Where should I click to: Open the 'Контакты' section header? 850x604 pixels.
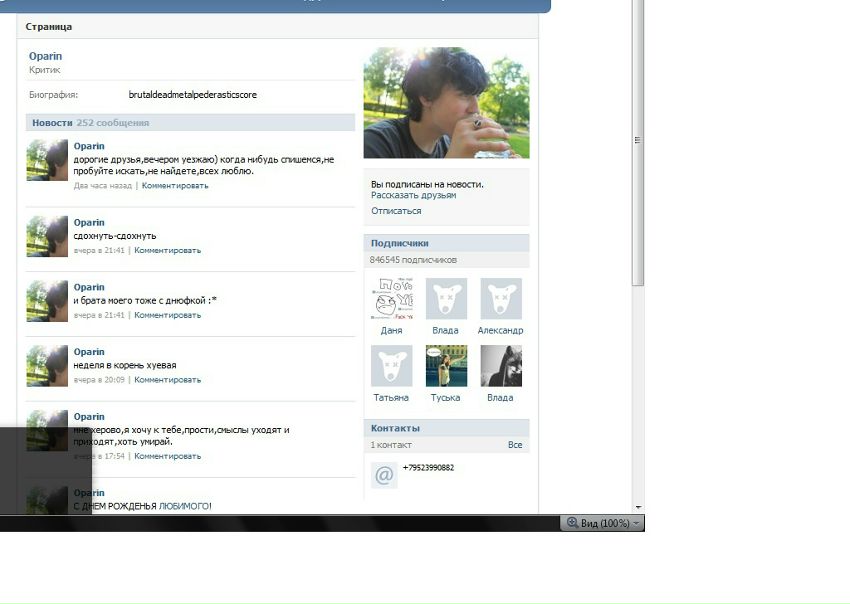click(395, 428)
